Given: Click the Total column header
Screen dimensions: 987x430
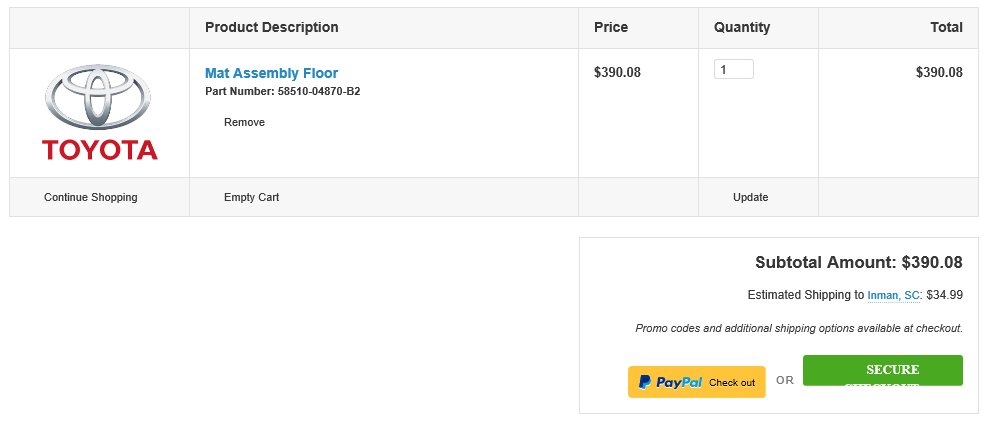Looking at the screenshot, I should (946, 27).
